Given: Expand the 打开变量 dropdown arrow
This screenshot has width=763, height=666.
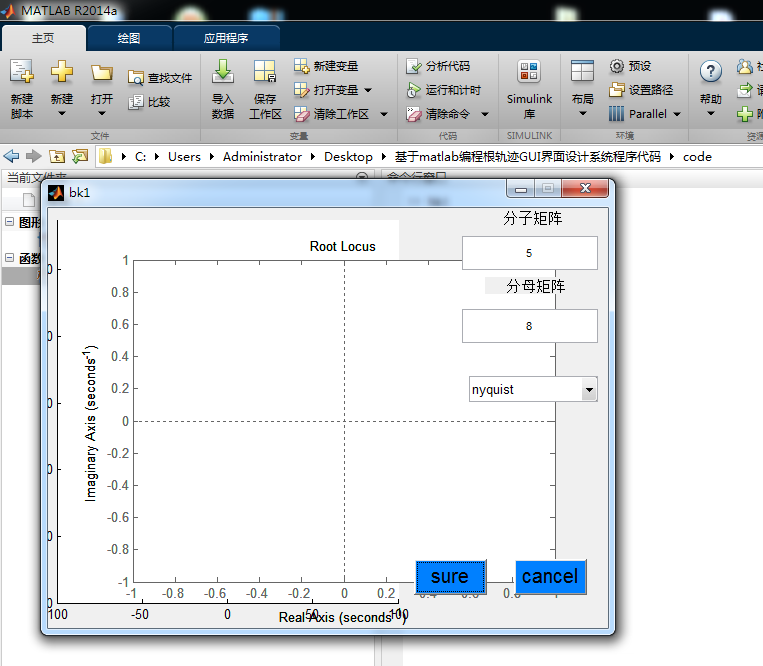Looking at the screenshot, I should pyautogui.click(x=368, y=90).
